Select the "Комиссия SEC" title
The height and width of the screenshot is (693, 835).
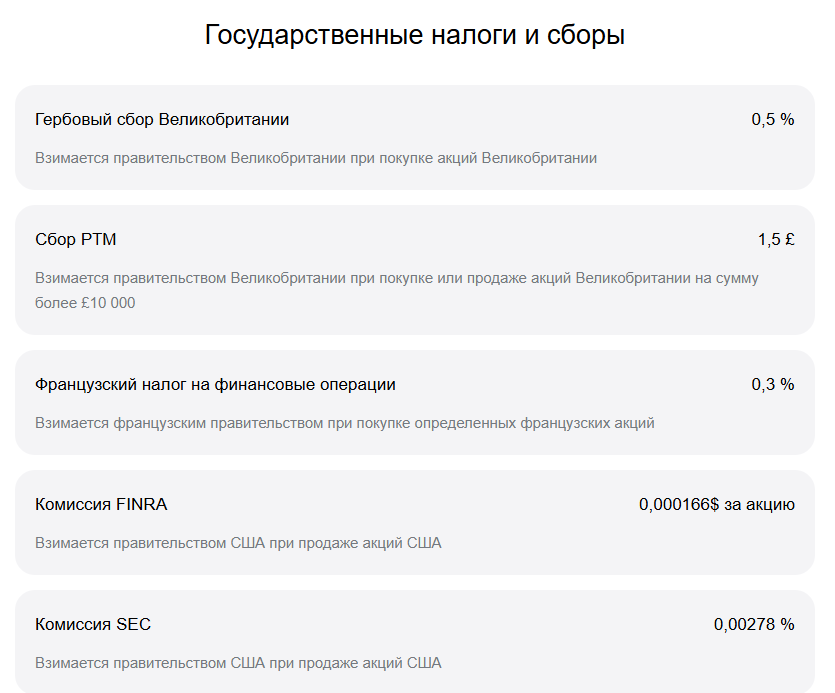(93, 625)
